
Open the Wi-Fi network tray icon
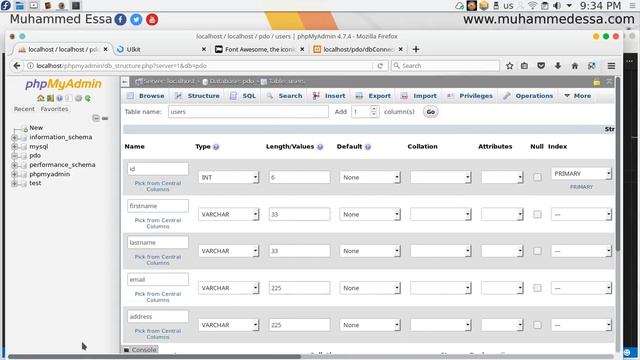click(532, 5)
